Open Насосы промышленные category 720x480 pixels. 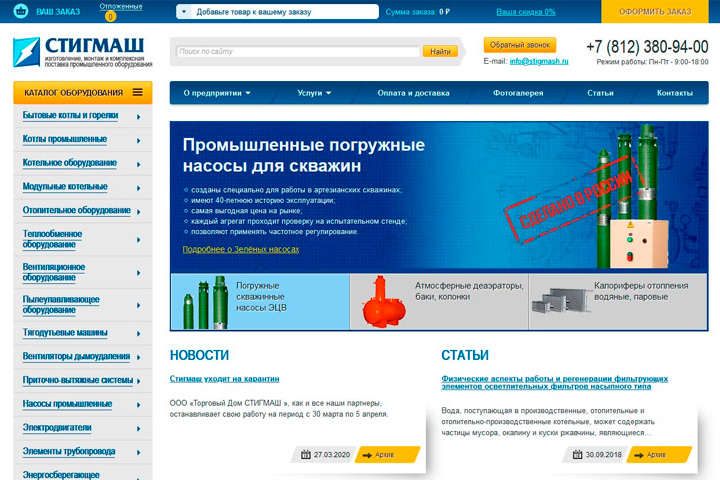(68, 404)
